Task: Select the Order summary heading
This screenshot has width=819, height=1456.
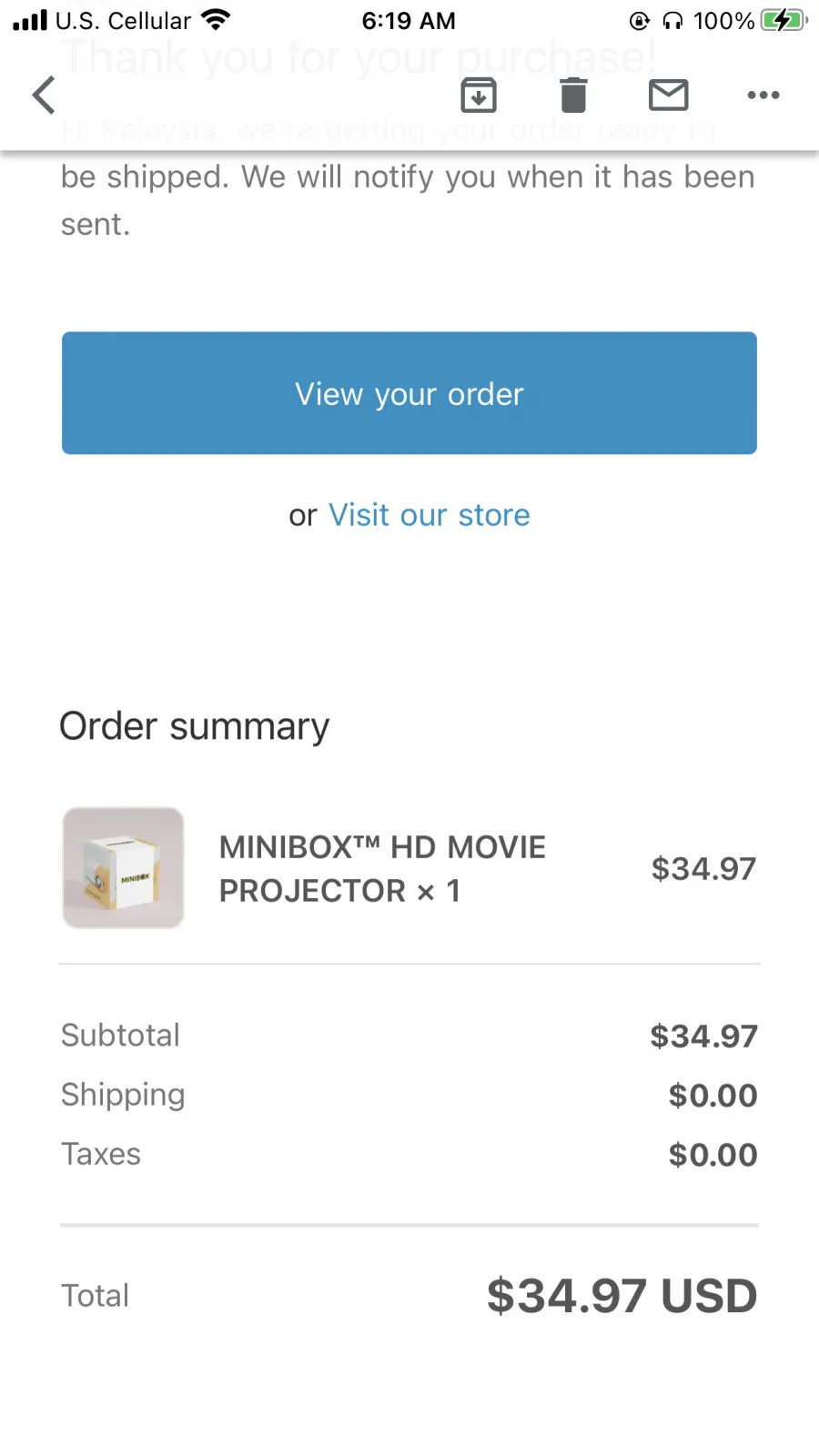Action: point(195,726)
